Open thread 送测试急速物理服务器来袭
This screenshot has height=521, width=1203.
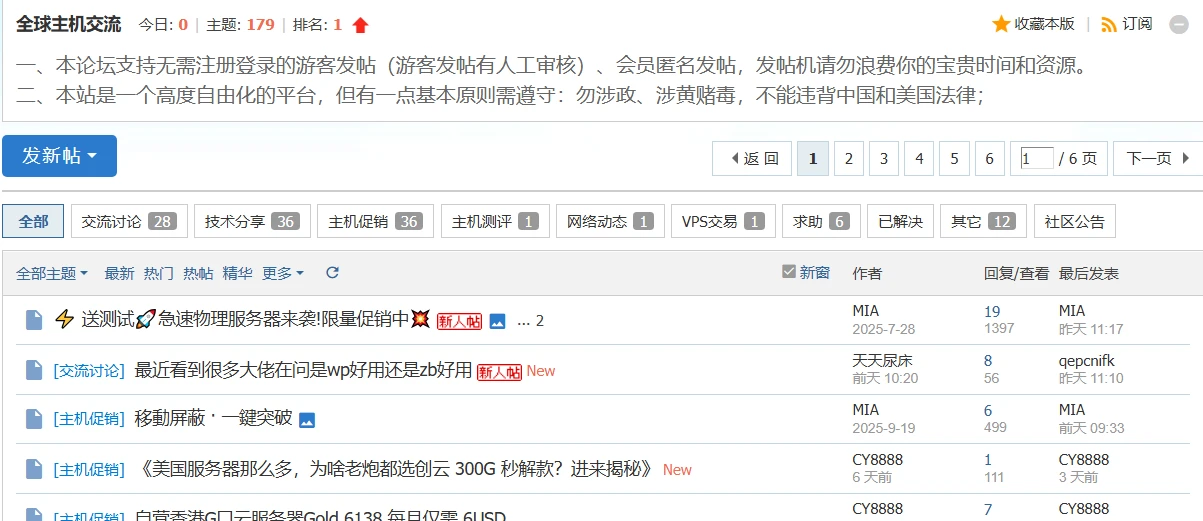pyautogui.click(x=242, y=321)
